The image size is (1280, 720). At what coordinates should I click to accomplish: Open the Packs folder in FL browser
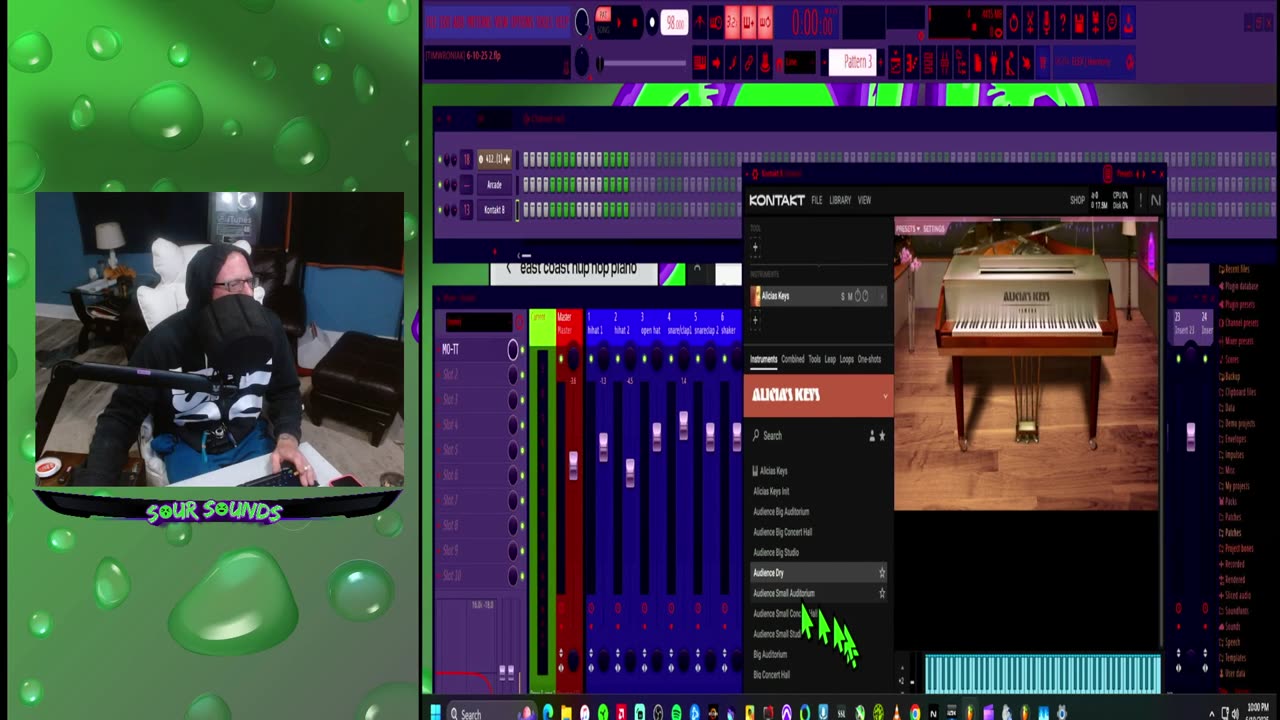1231,502
